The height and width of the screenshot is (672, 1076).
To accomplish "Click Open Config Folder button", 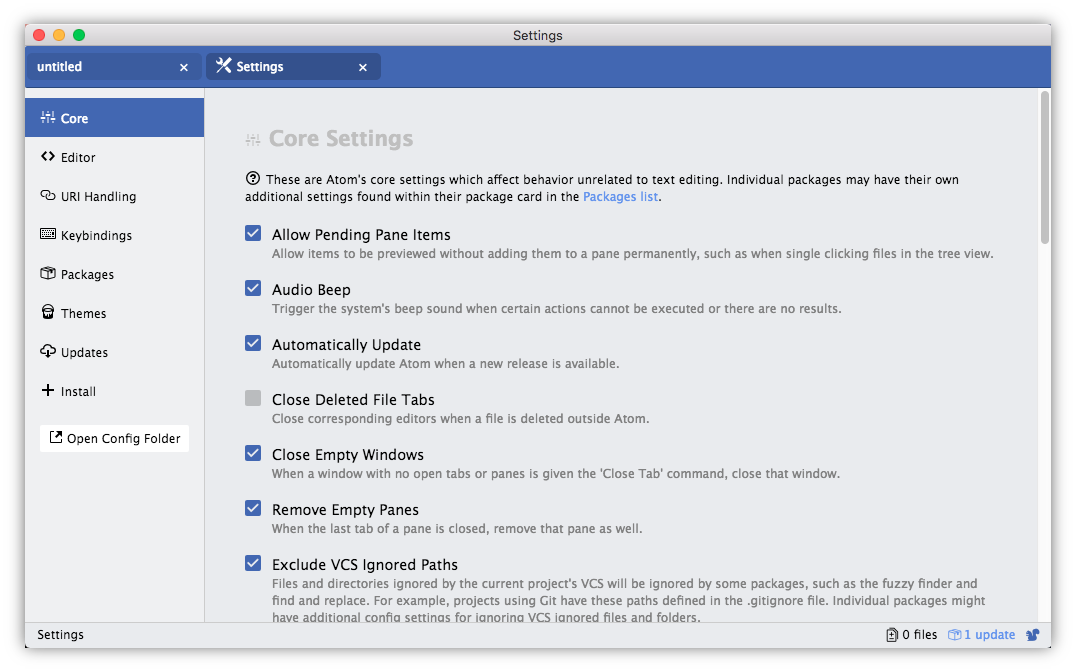I will coord(115,439).
